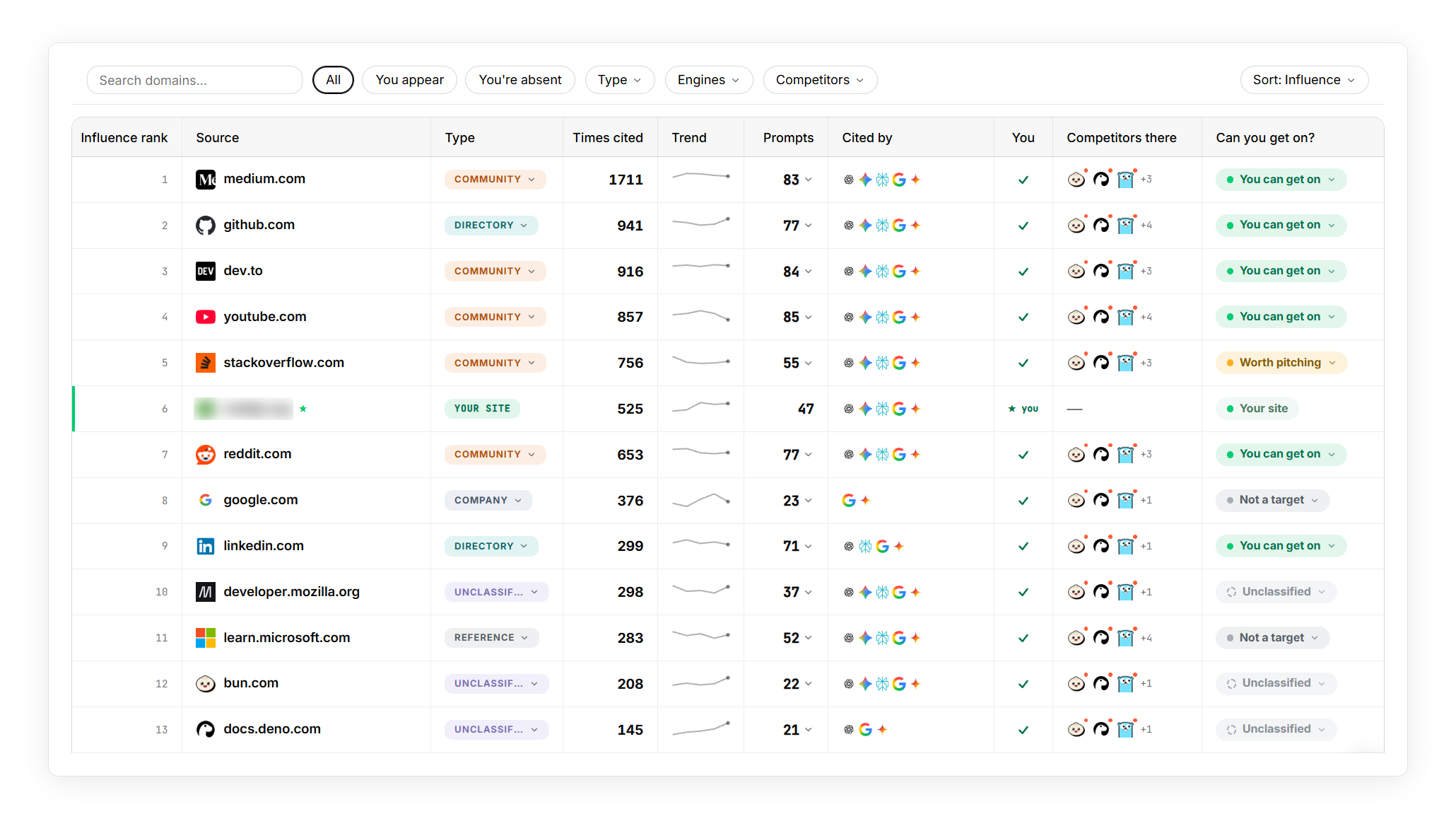Screen dimensions: 1456x826
Task: Expand the 85 prompts in youtube.com row
Action: (x=797, y=318)
